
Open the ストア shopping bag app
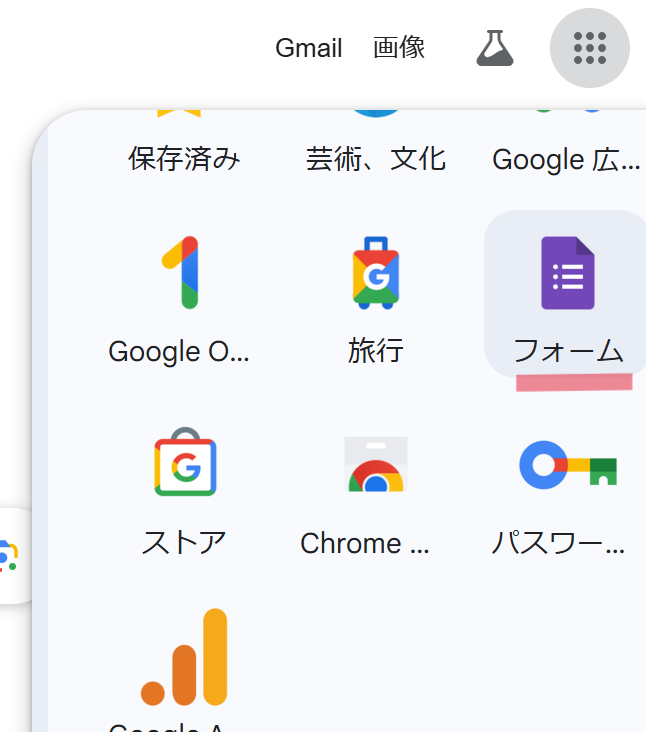pos(185,461)
